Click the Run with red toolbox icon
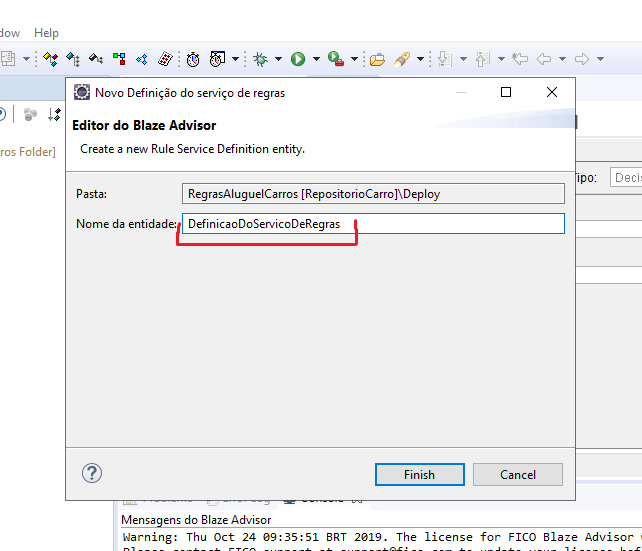 (x=336, y=59)
